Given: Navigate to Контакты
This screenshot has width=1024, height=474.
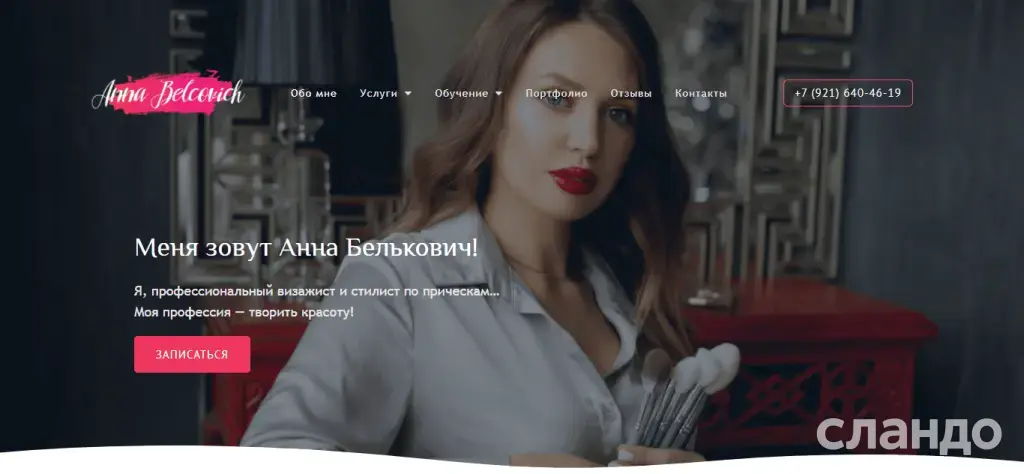Looking at the screenshot, I should (x=701, y=93).
